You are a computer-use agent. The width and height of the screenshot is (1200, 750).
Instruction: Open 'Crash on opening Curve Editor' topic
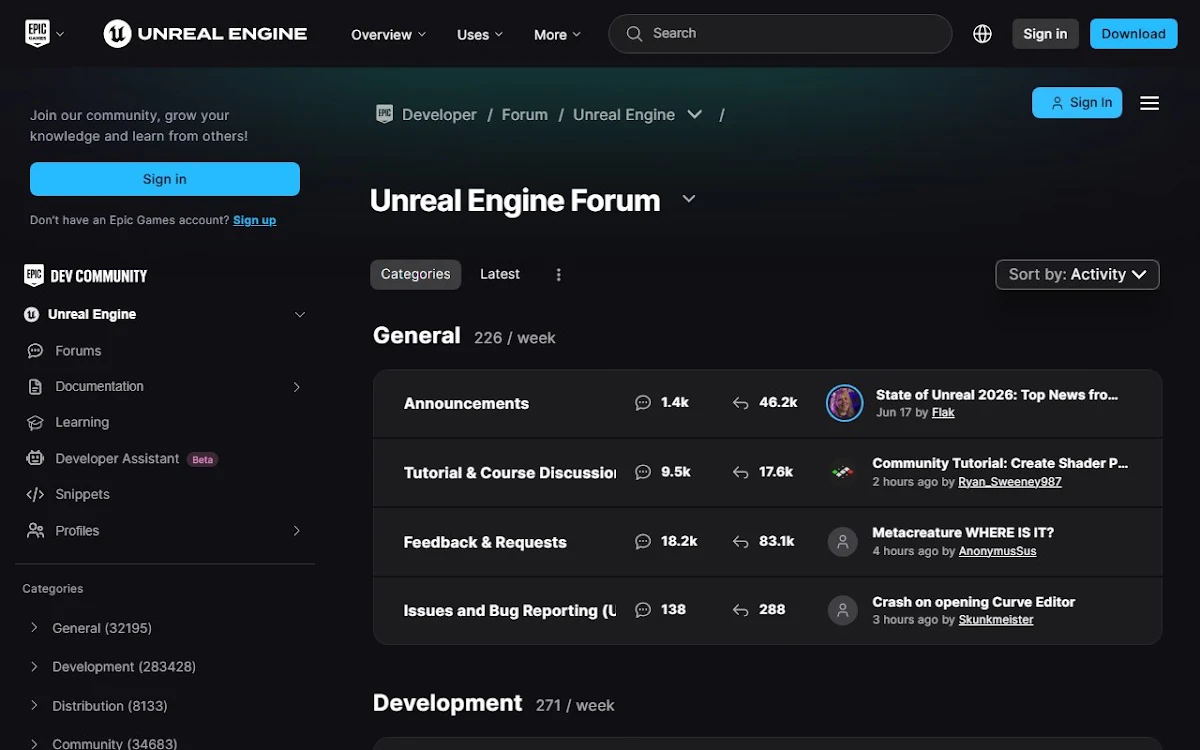[974, 602]
